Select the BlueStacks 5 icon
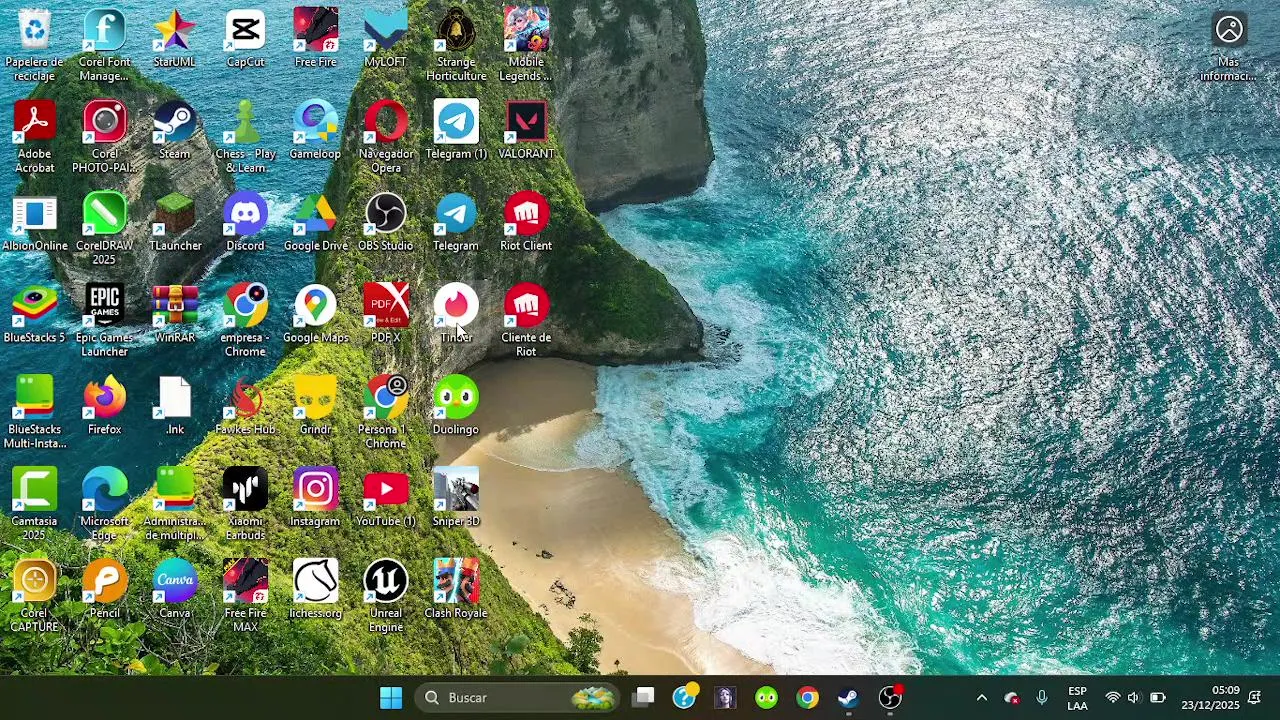This screenshot has width=1280, height=720. click(x=35, y=315)
